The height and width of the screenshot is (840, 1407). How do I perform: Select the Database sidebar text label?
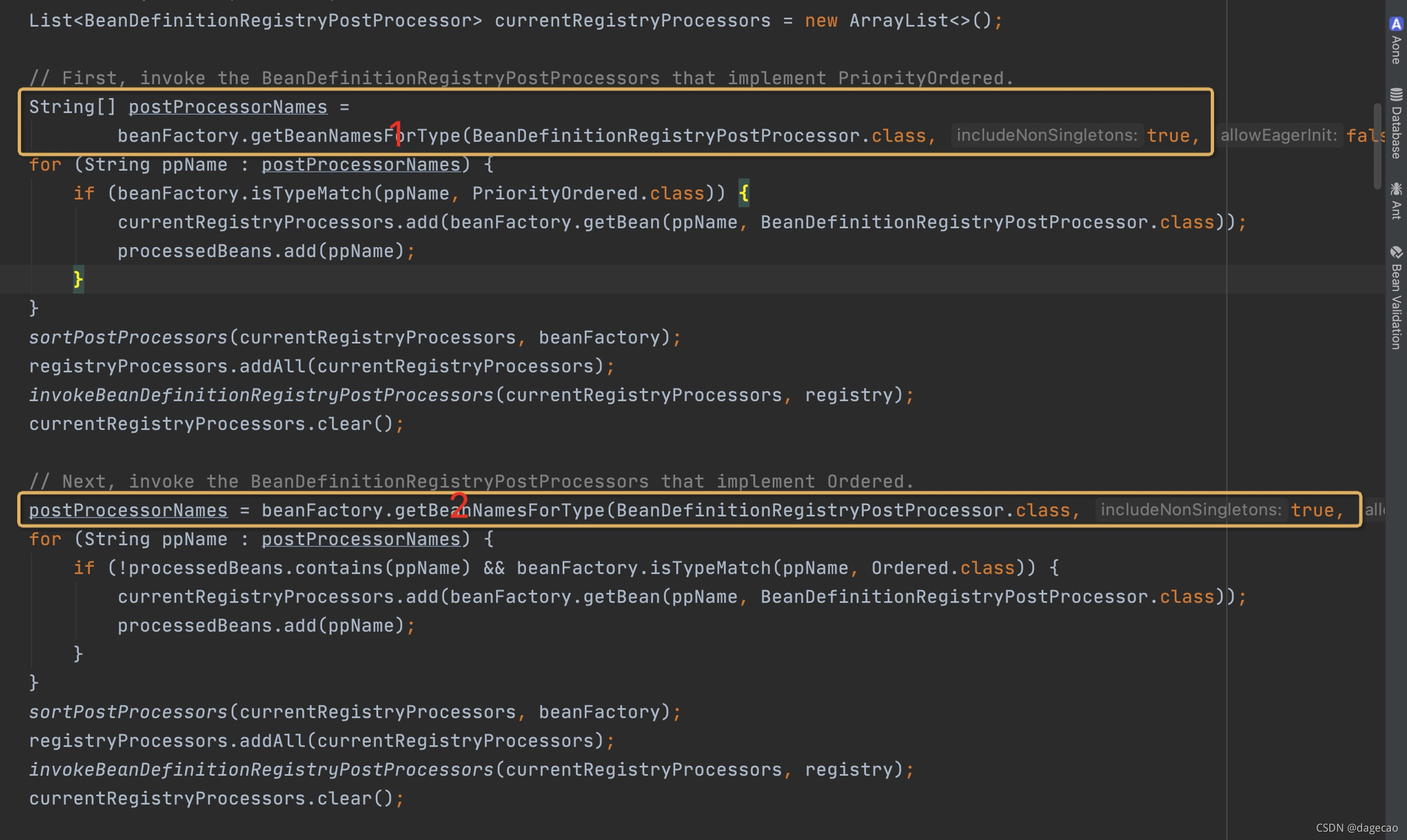(1396, 133)
